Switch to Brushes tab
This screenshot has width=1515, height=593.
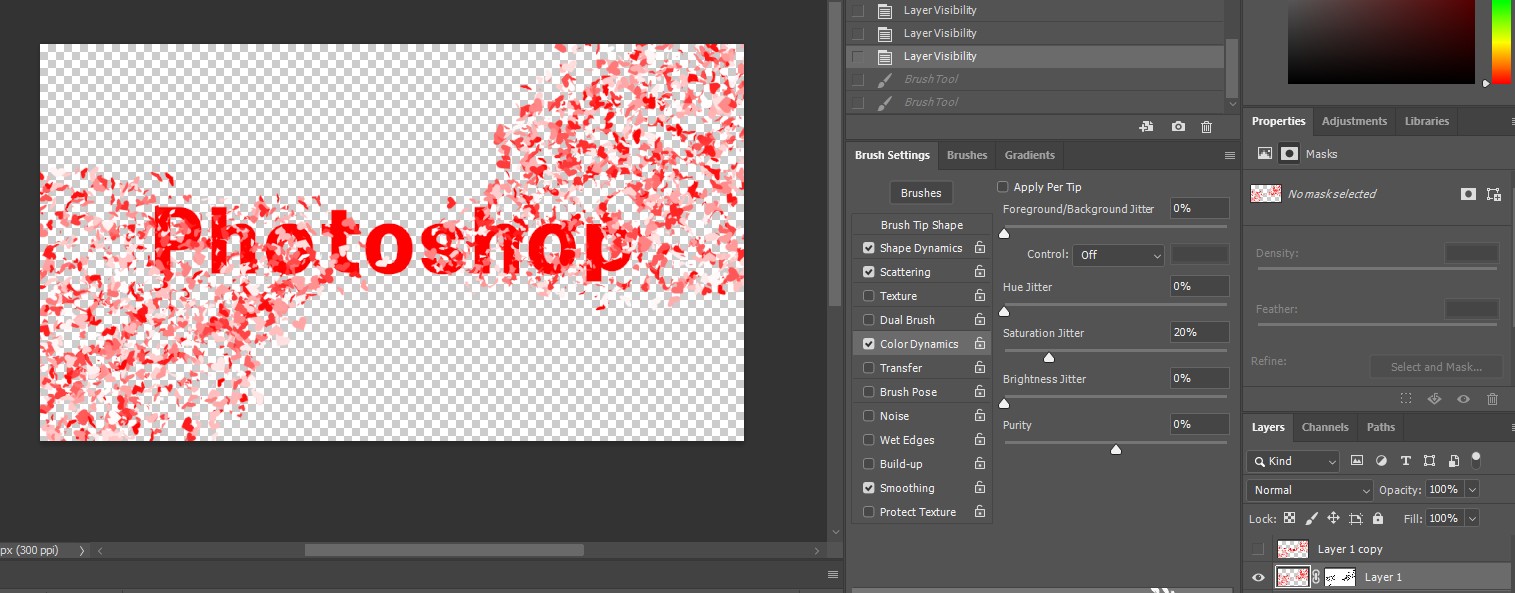point(967,155)
